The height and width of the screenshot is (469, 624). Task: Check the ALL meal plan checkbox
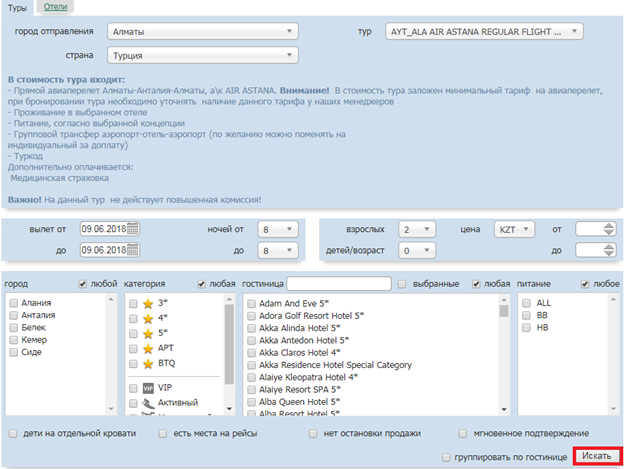[526, 303]
